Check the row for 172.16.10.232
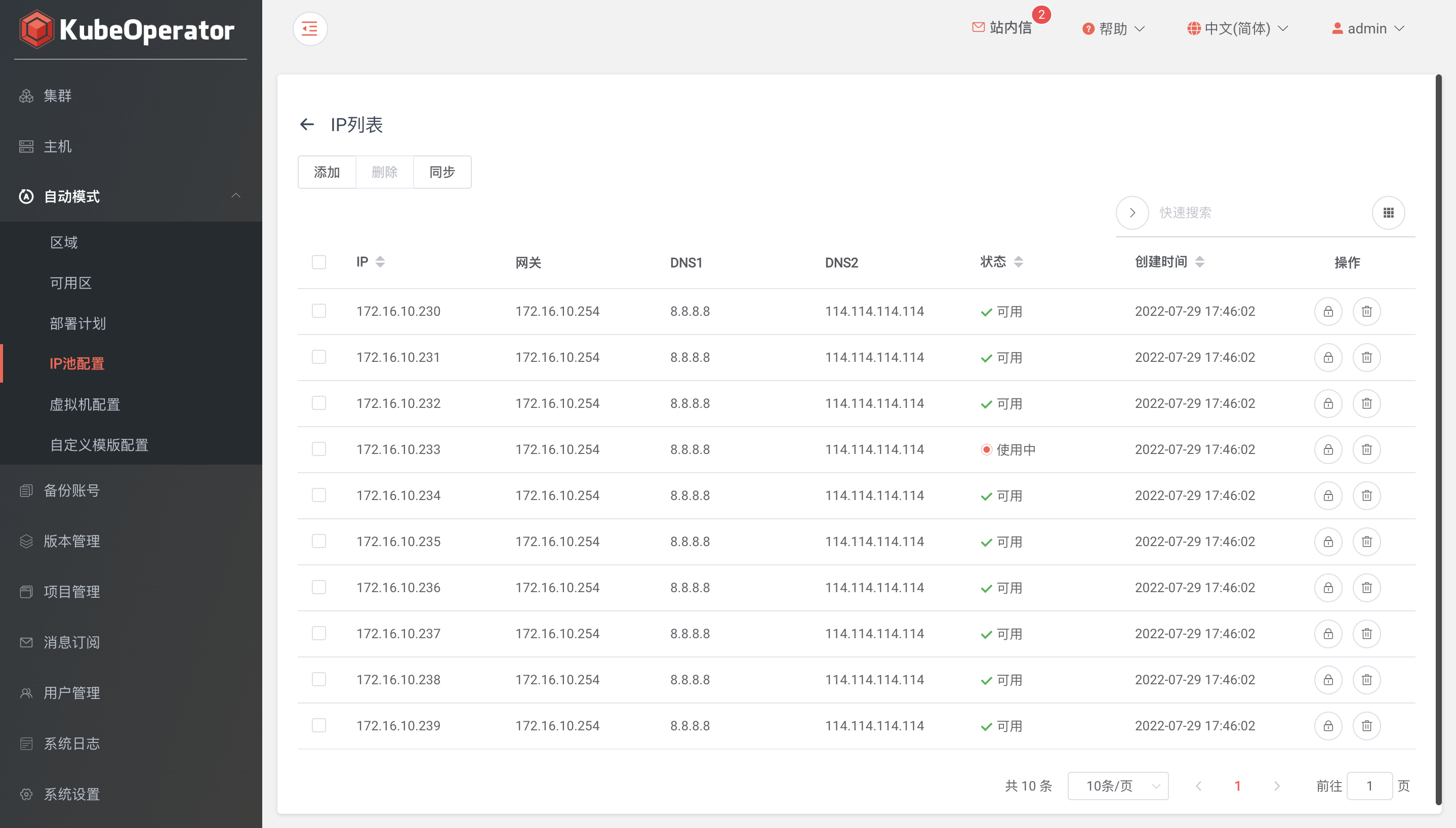The width and height of the screenshot is (1456, 828). [x=318, y=403]
